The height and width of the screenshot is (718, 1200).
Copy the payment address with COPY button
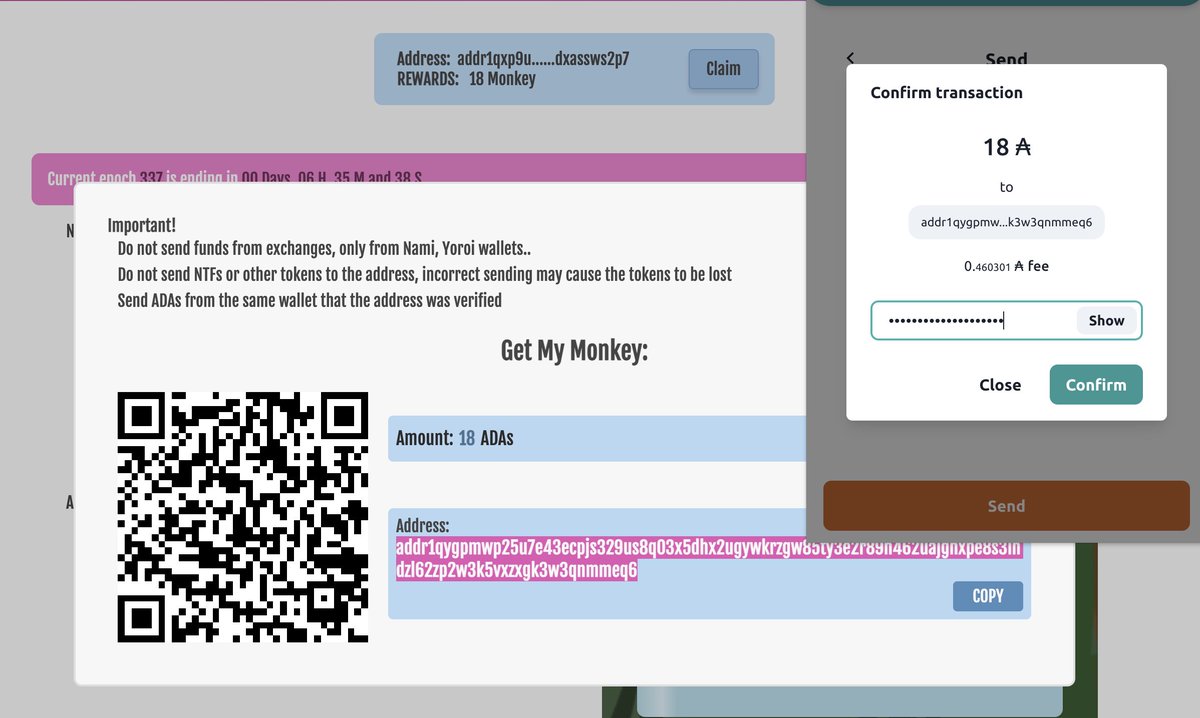tap(988, 596)
